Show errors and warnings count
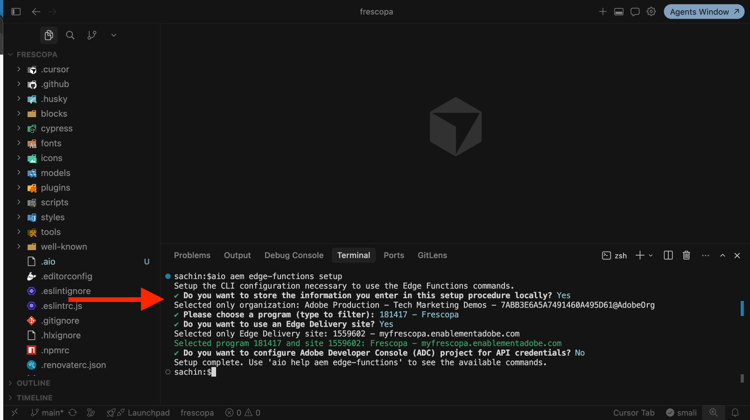 point(243,413)
